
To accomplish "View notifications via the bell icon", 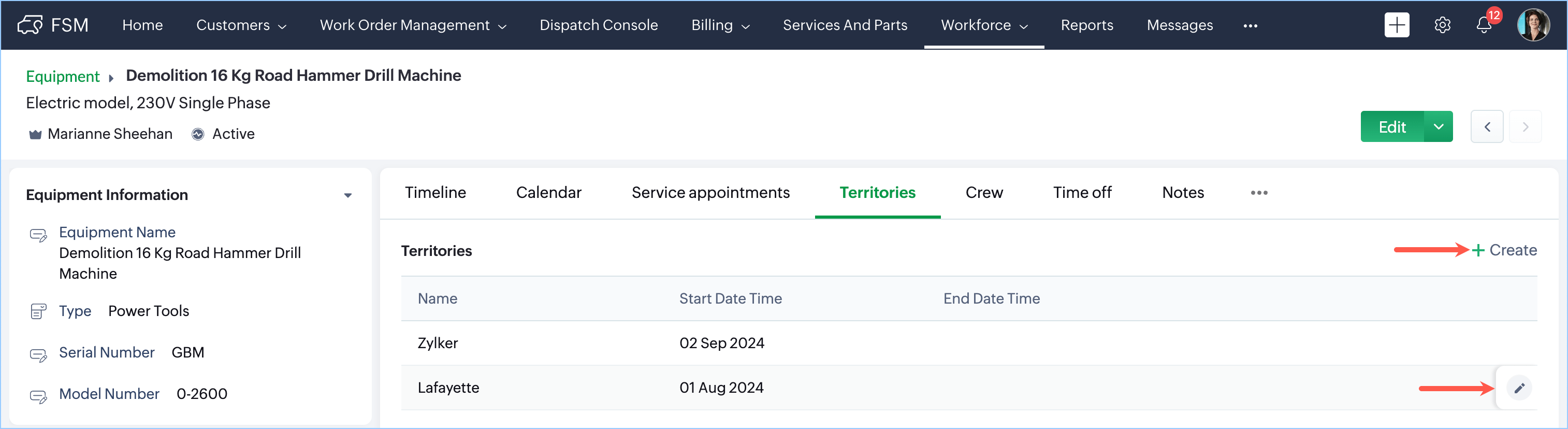I will 1484,25.
